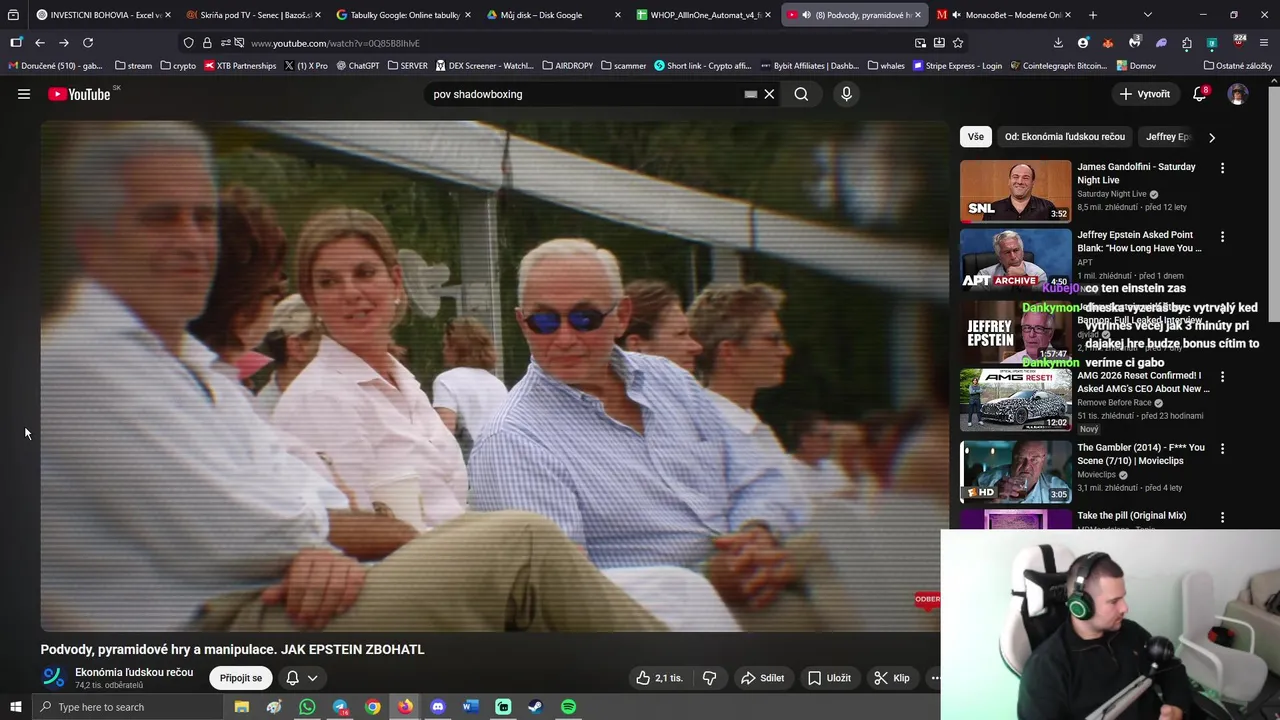Open the YouTube hamburger guide menu
Screen dimensions: 1280x720
(24, 94)
